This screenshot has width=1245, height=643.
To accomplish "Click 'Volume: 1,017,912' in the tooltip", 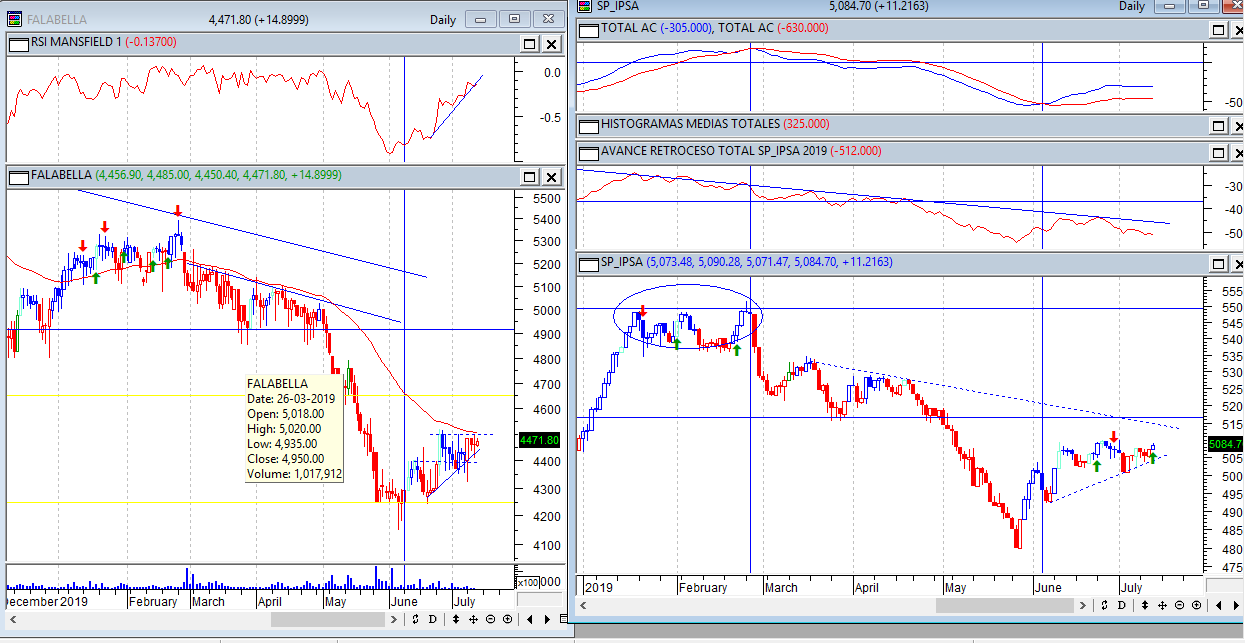I will coord(294,474).
